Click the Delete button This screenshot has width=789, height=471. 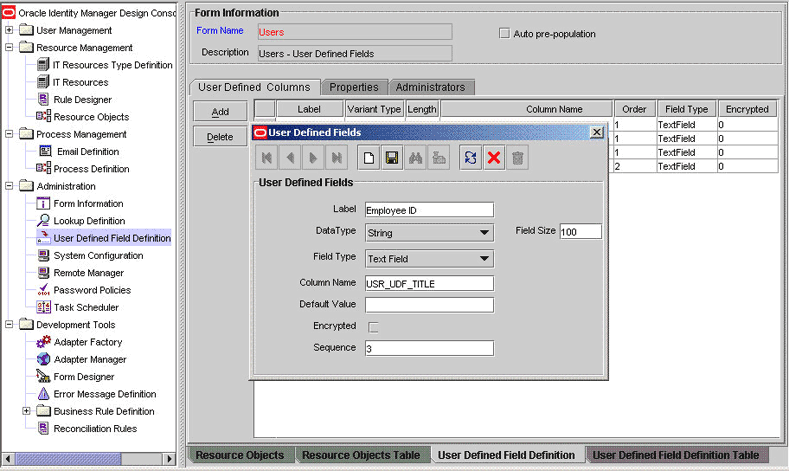[220, 136]
